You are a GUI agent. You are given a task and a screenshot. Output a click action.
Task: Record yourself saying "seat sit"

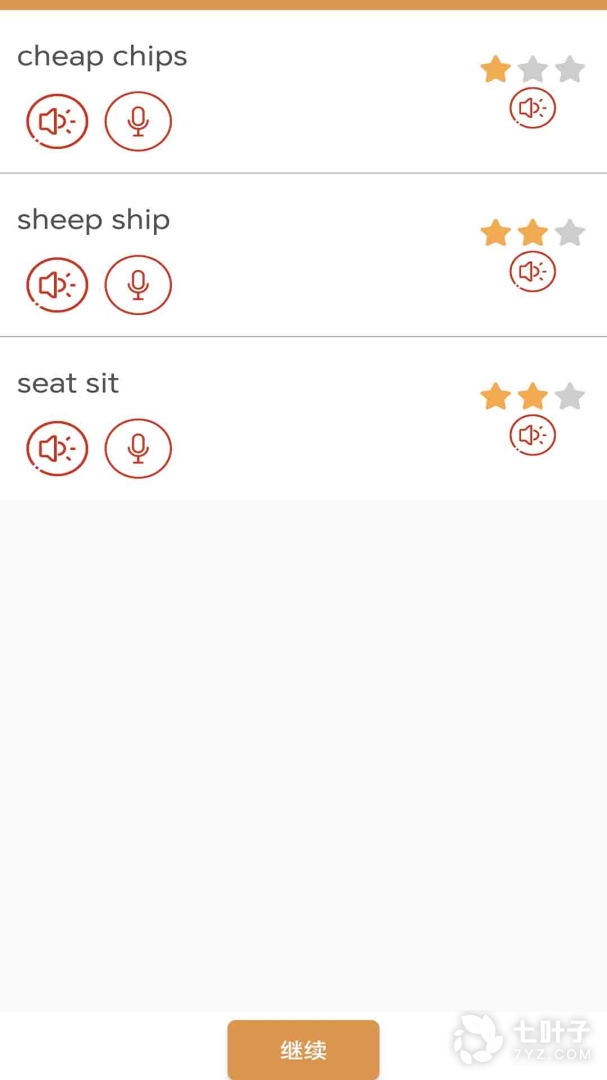[x=138, y=449]
